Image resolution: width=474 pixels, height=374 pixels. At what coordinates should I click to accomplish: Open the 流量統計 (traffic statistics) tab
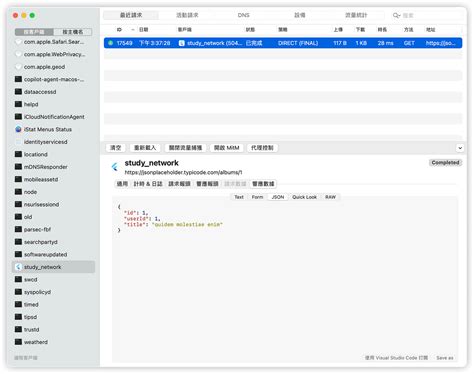point(356,15)
